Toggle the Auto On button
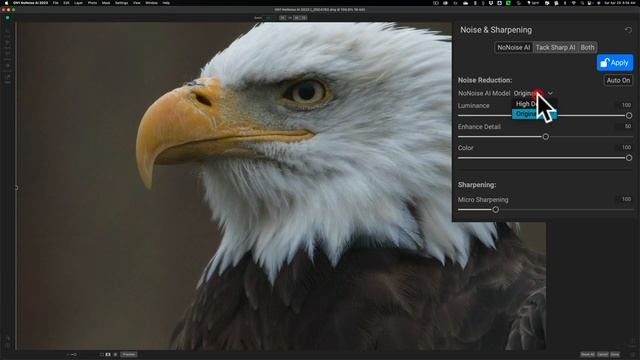This screenshot has height=360, width=640. [x=618, y=80]
